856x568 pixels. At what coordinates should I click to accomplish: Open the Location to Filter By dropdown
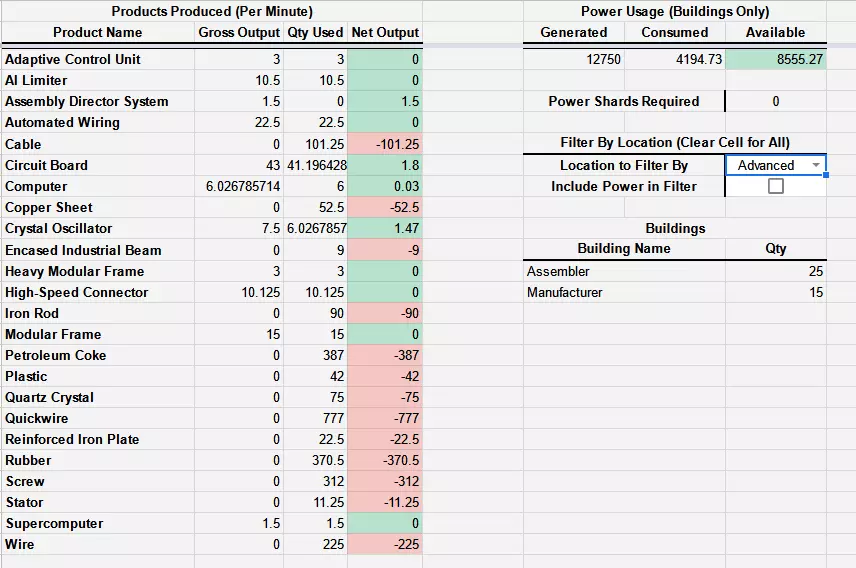pos(816,165)
